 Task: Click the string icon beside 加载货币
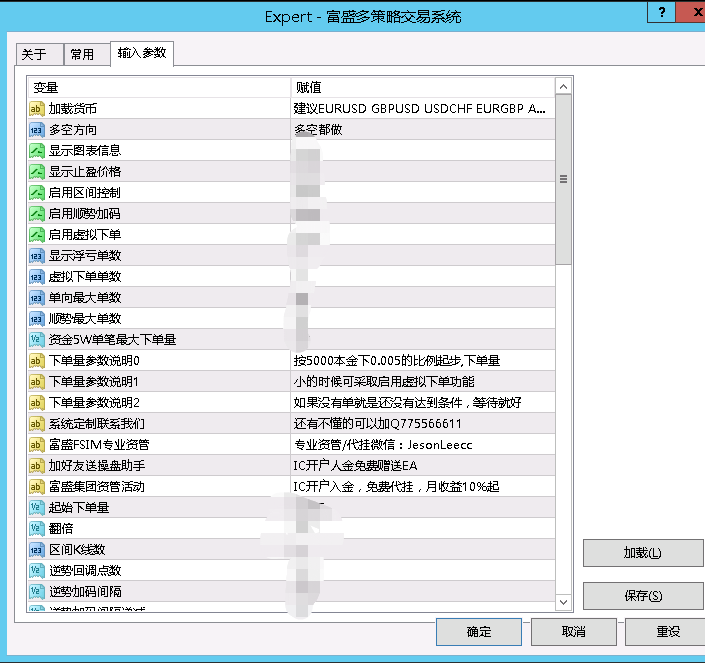click(37, 109)
